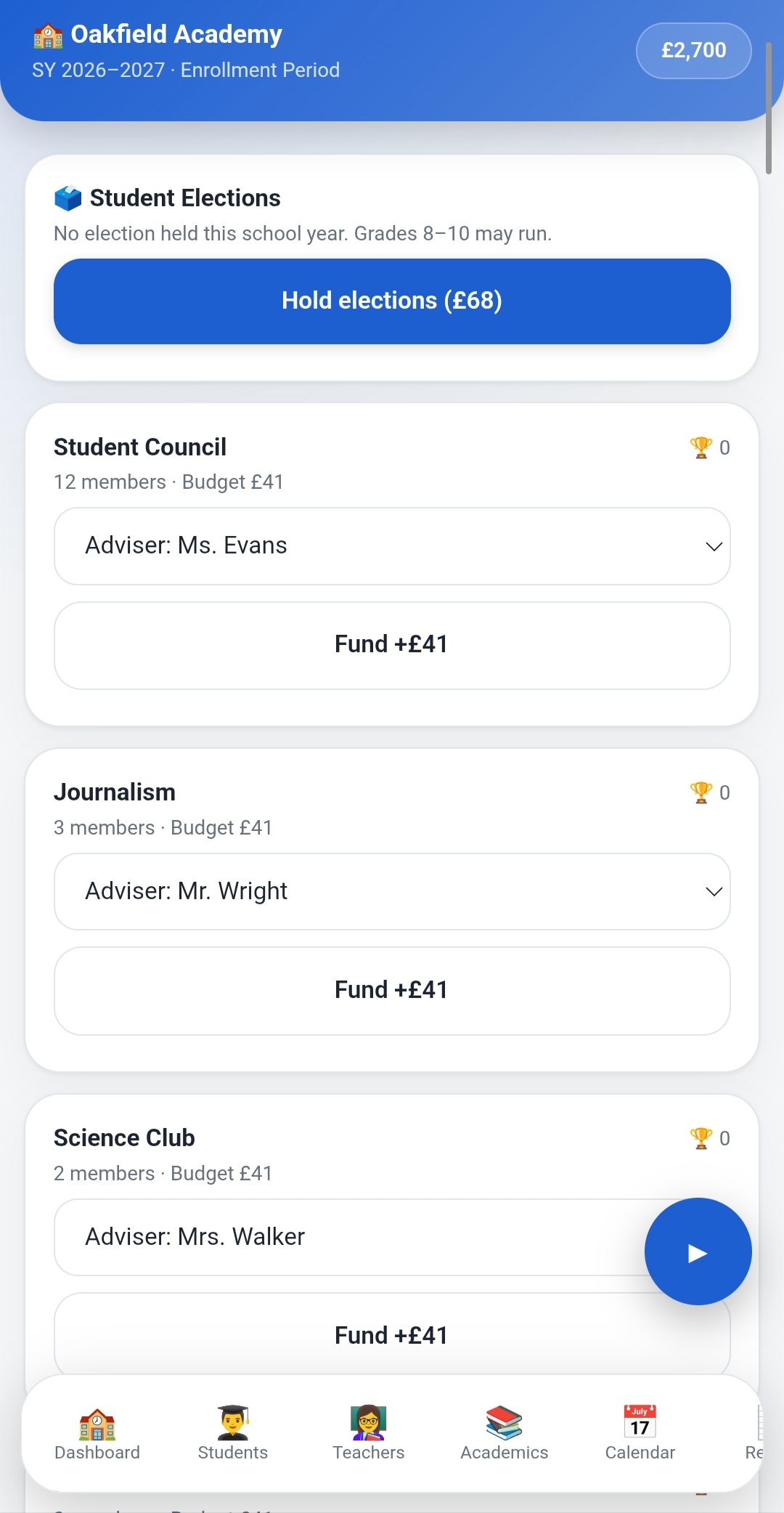Click the vertical page scrollbar
The width and height of the screenshot is (784, 1513).
coord(769,108)
